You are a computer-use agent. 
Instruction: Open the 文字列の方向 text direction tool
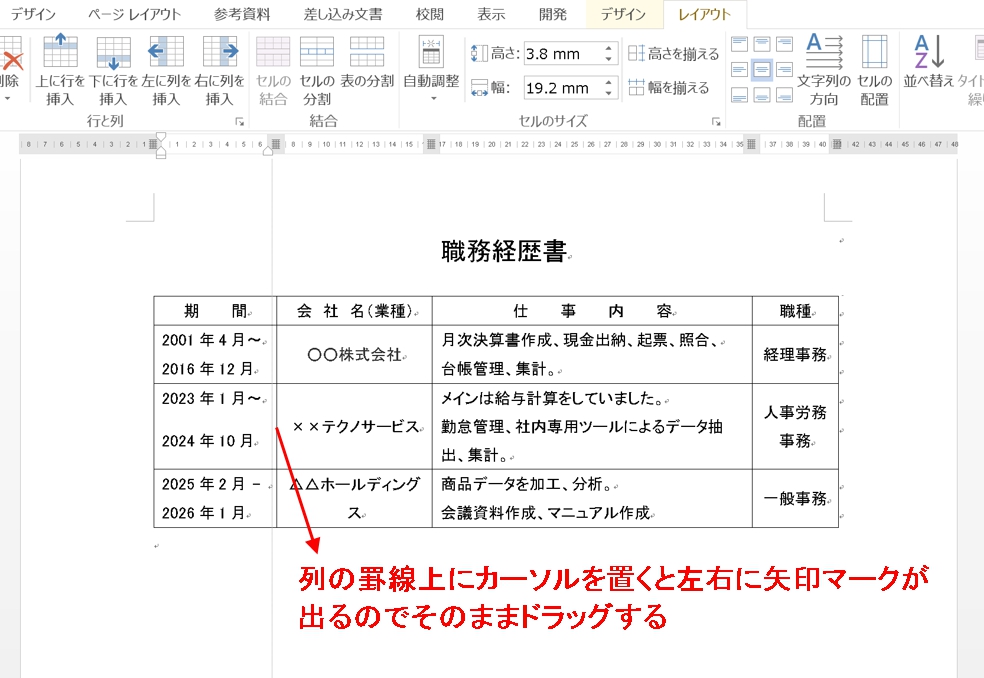(x=824, y=70)
